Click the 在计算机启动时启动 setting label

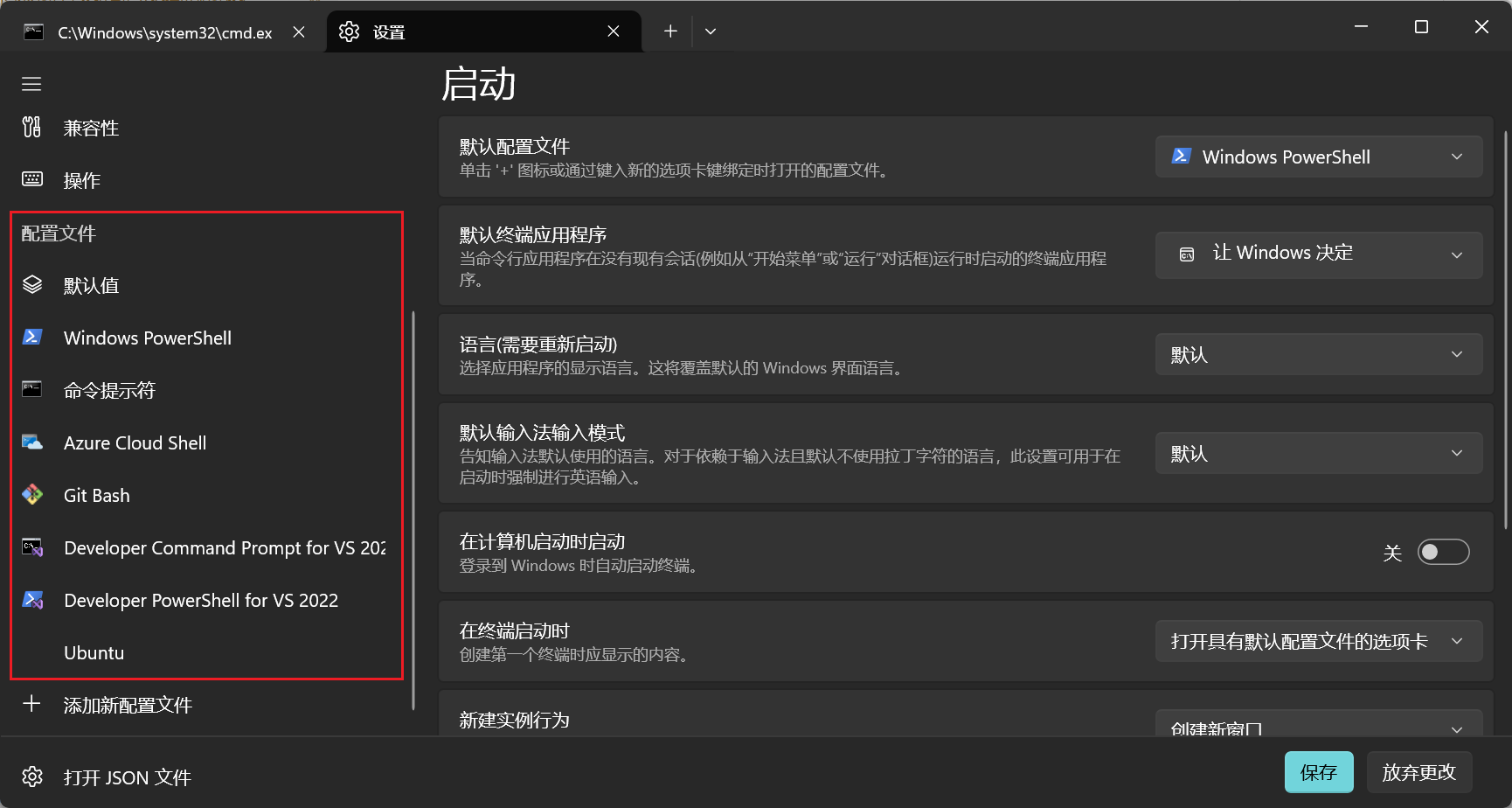[x=543, y=541]
